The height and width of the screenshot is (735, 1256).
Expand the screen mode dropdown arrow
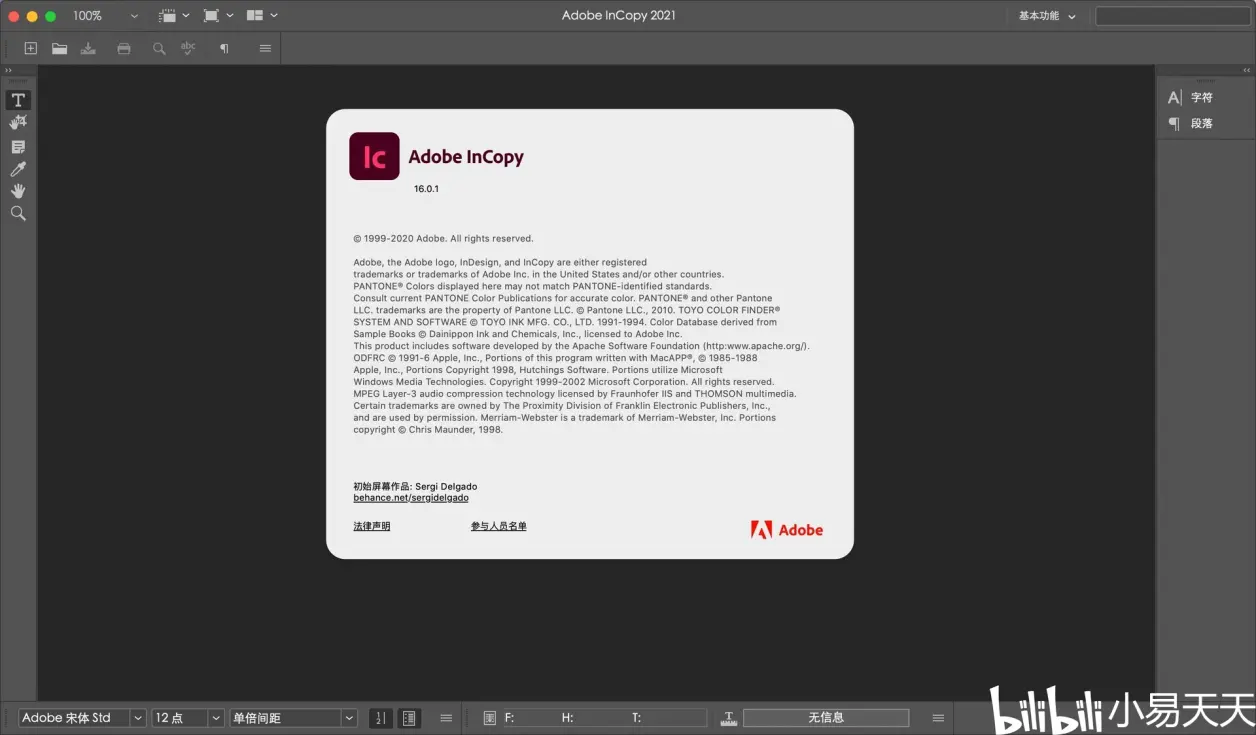click(x=230, y=16)
